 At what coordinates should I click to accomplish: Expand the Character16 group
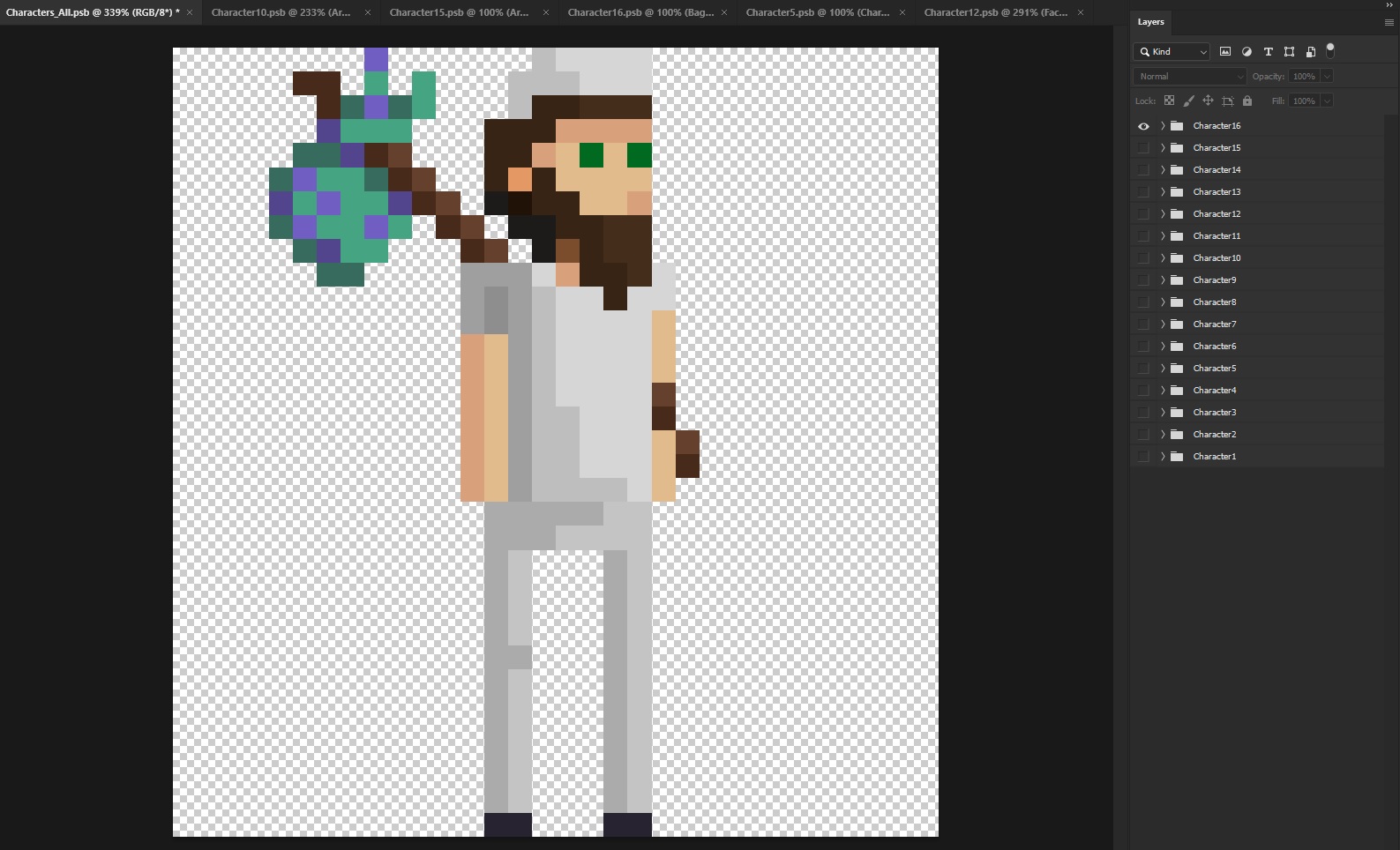pyautogui.click(x=1163, y=126)
